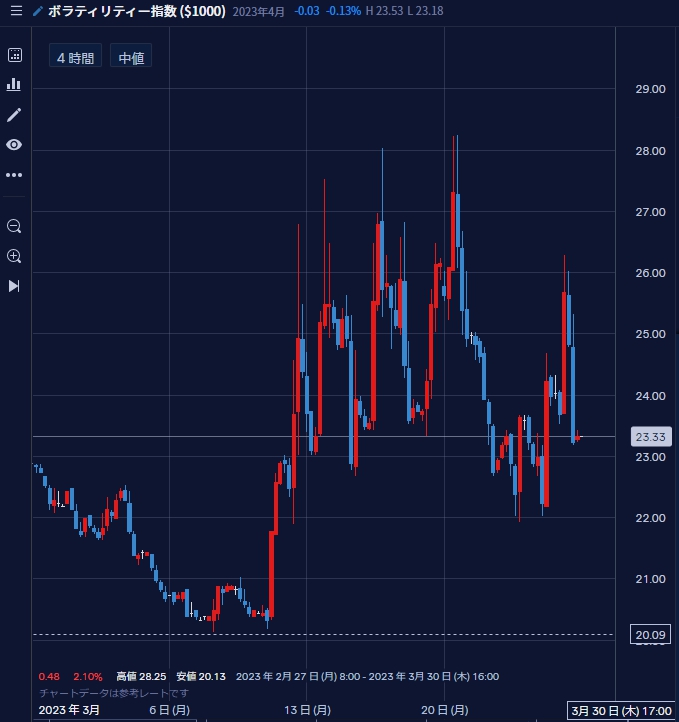Zoom out using the minus magnifier
The image size is (679, 722).
[x=14, y=226]
